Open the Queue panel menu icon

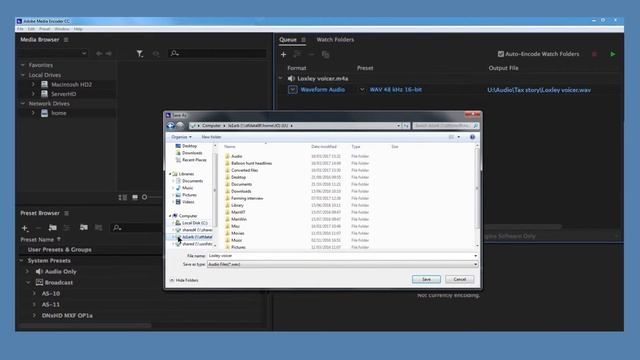(x=303, y=40)
